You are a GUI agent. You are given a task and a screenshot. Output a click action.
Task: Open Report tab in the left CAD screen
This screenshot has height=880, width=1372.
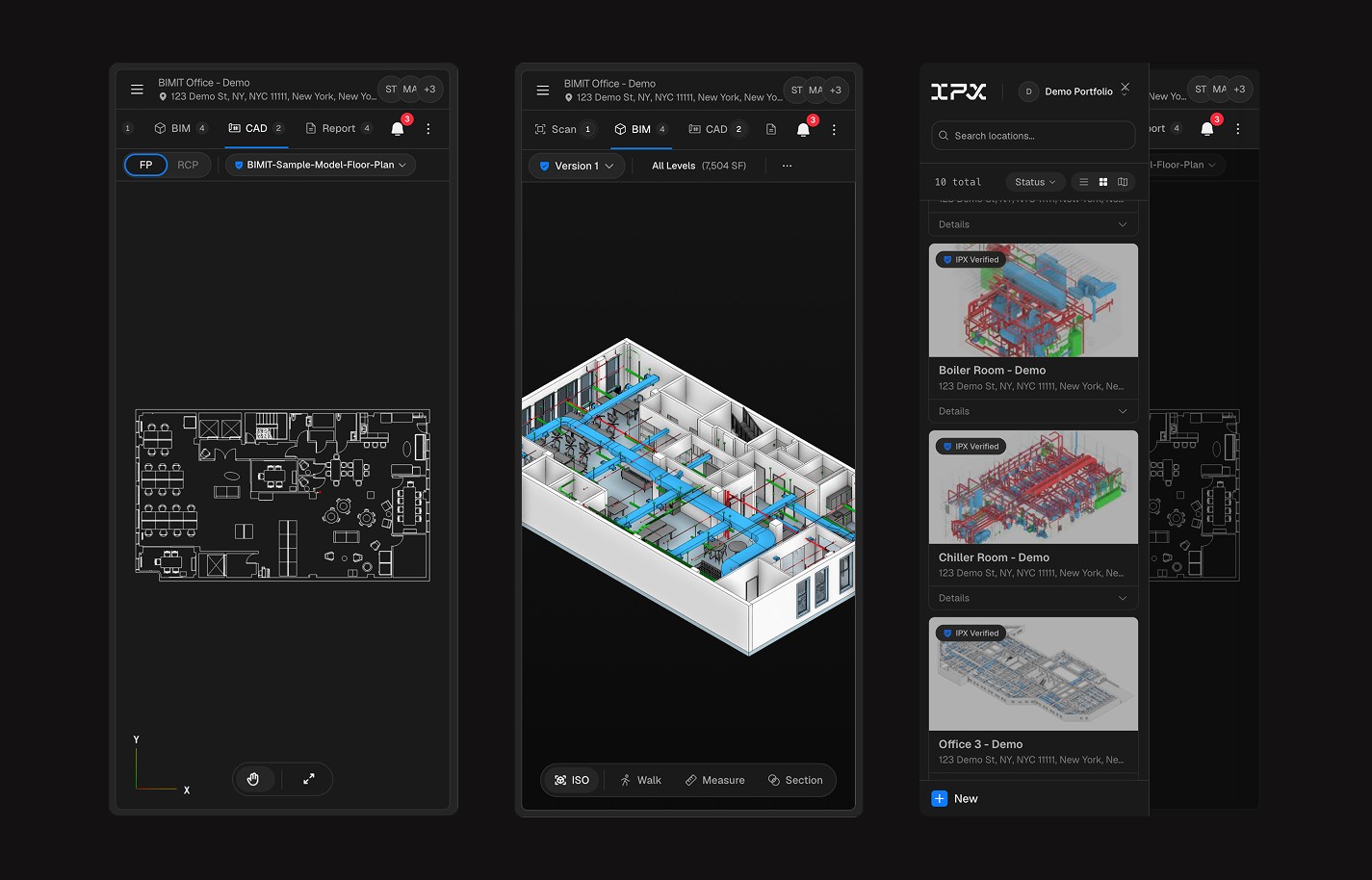[338, 128]
